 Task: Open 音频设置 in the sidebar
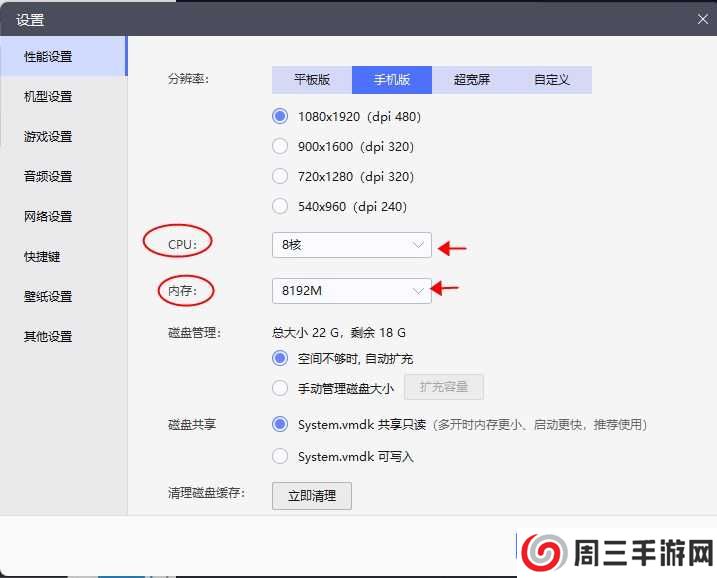coord(48,177)
